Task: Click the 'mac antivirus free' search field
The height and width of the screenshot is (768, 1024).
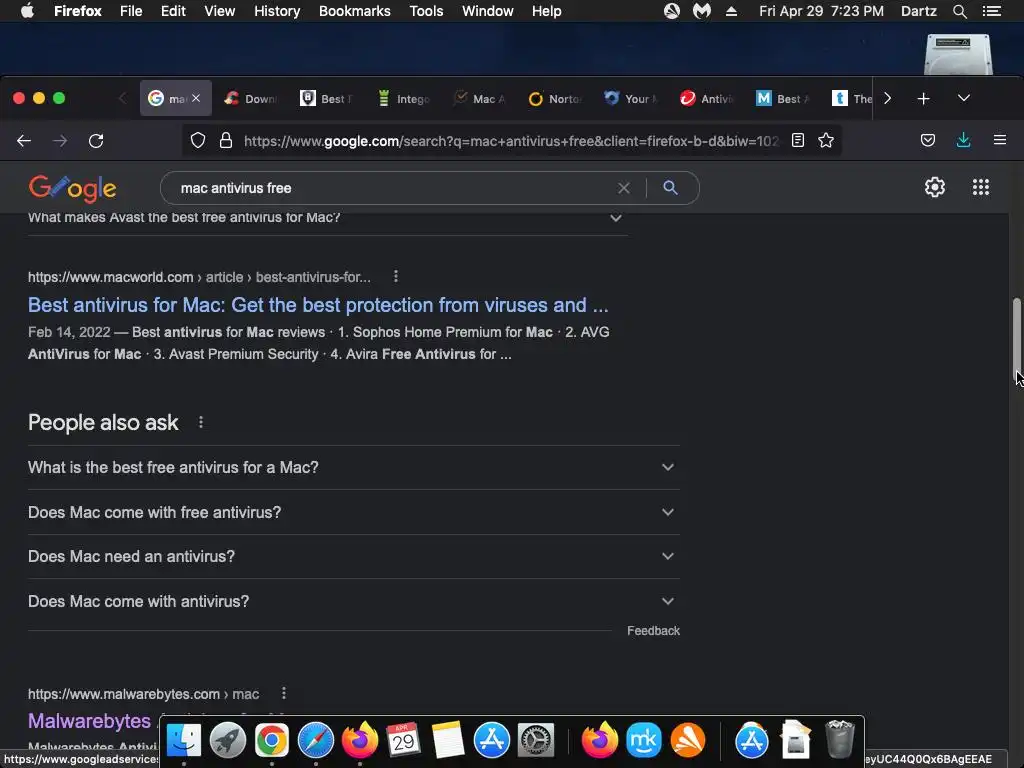Action: [395, 188]
